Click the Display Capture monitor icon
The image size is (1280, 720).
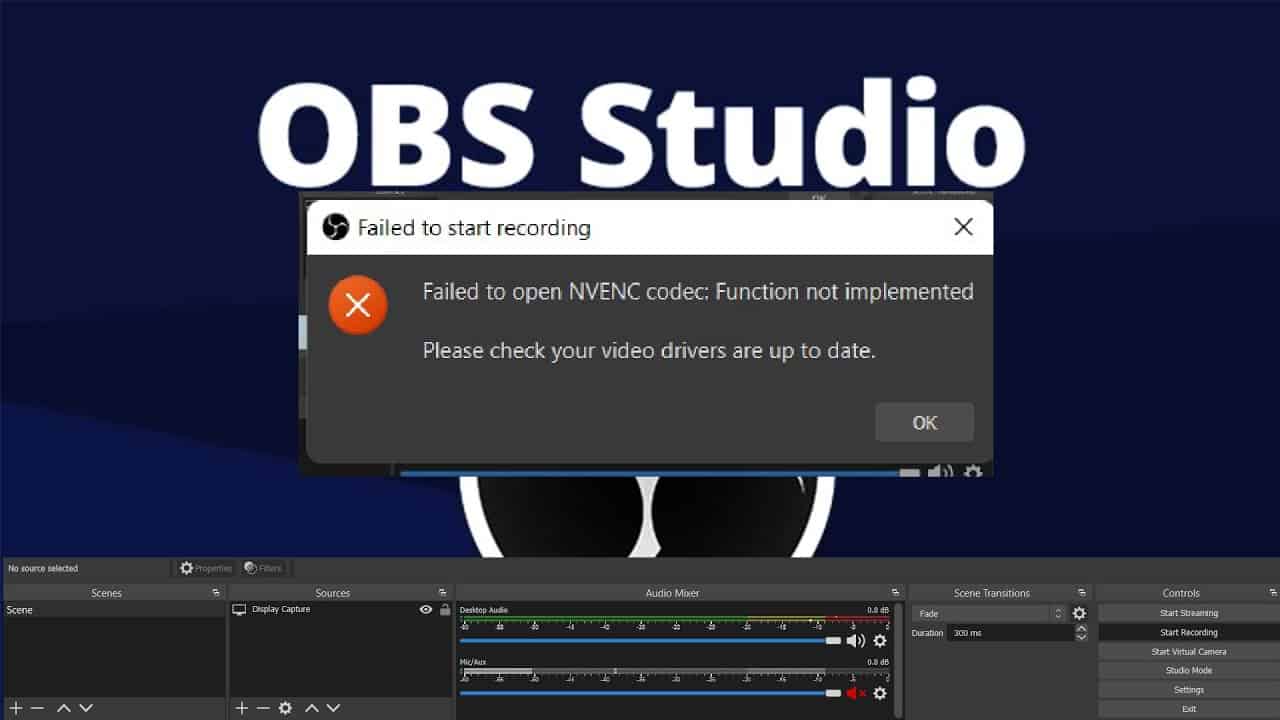click(239, 609)
